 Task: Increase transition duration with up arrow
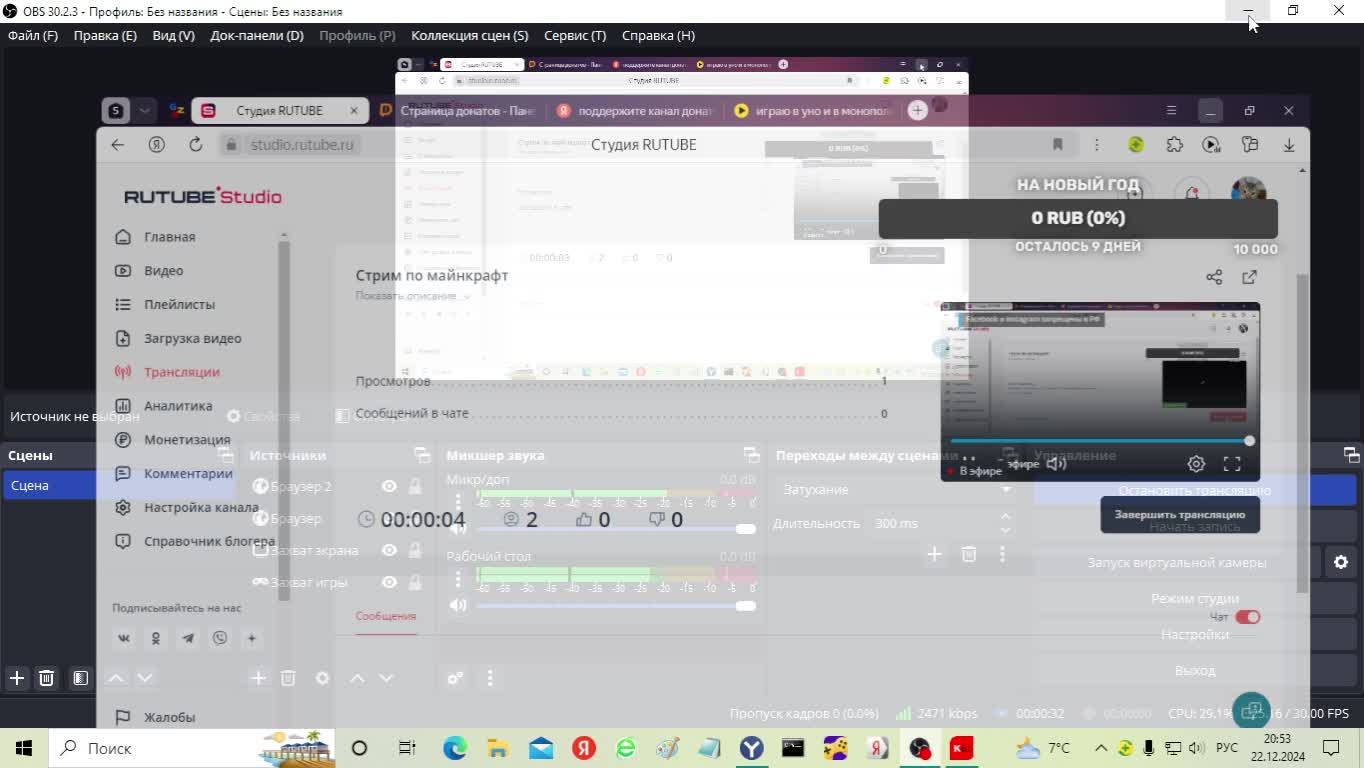(x=1005, y=517)
